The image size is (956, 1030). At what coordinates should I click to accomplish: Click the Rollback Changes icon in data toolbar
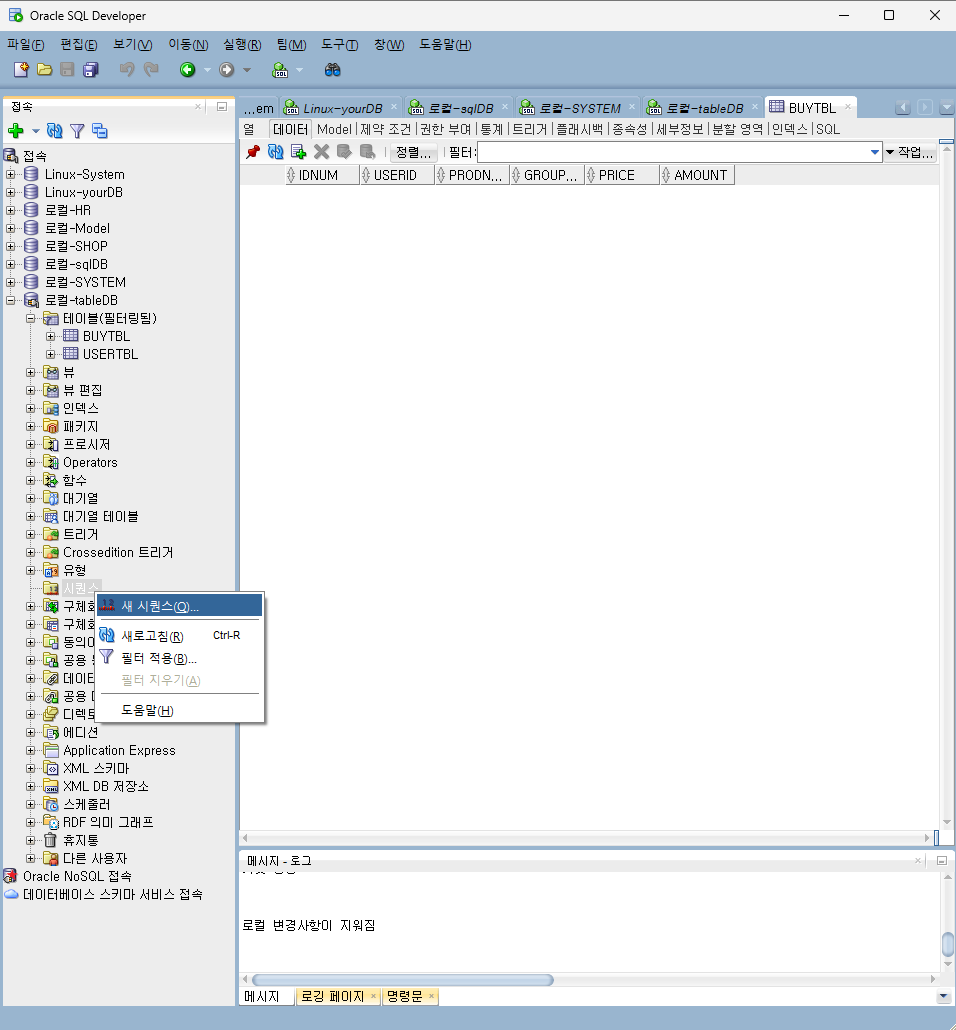point(367,152)
